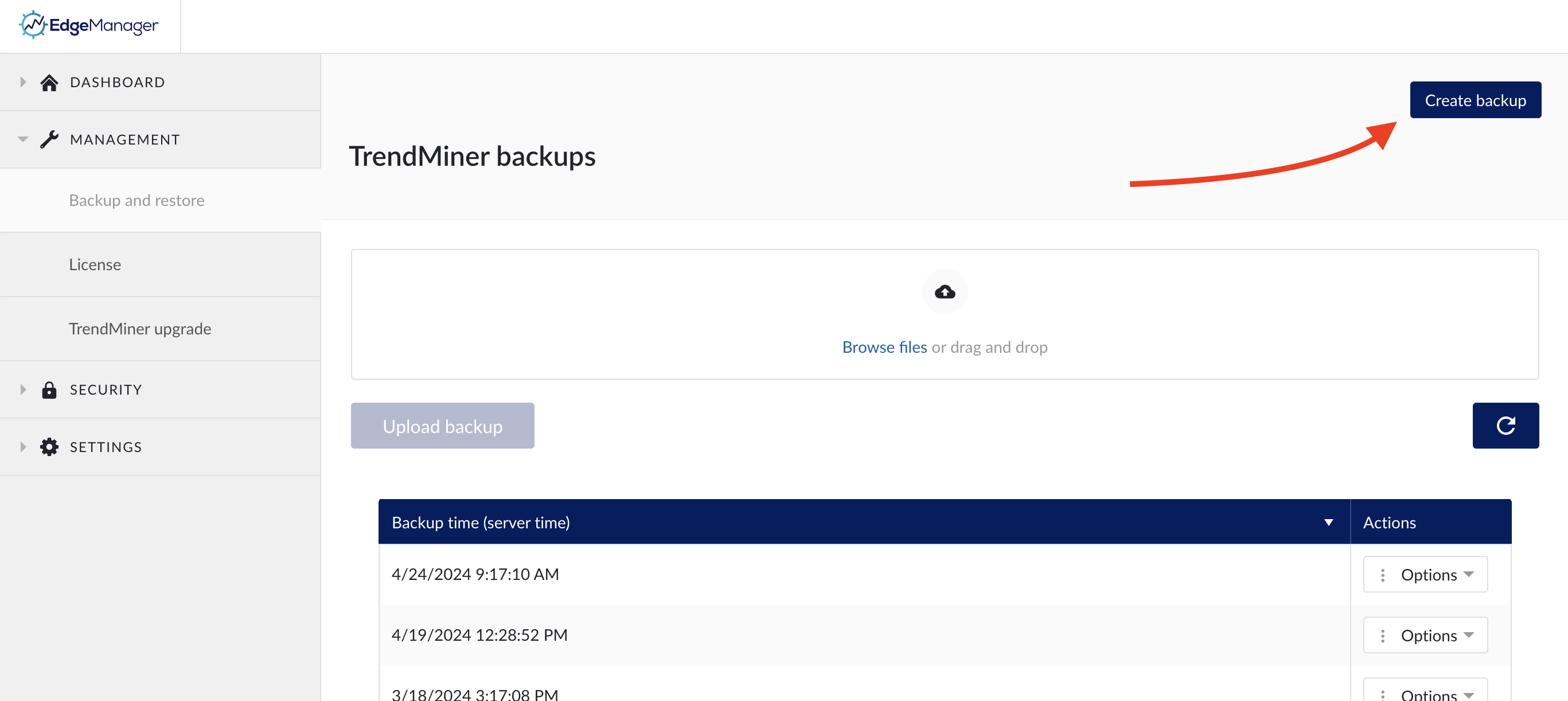The height and width of the screenshot is (701, 1568).
Task: Click the cloud upload icon
Action: pos(944,291)
